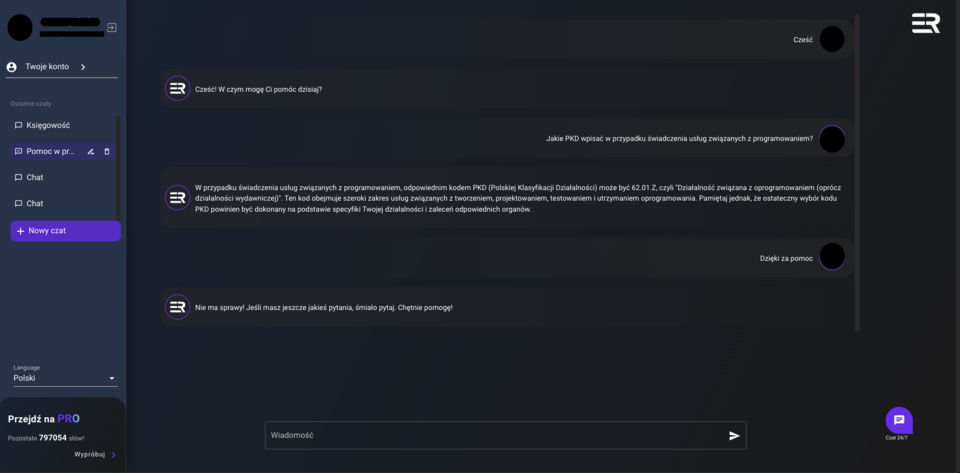Start a new chat with Nowy czat
Viewport: 960px width, 473px height.
point(66,231)
